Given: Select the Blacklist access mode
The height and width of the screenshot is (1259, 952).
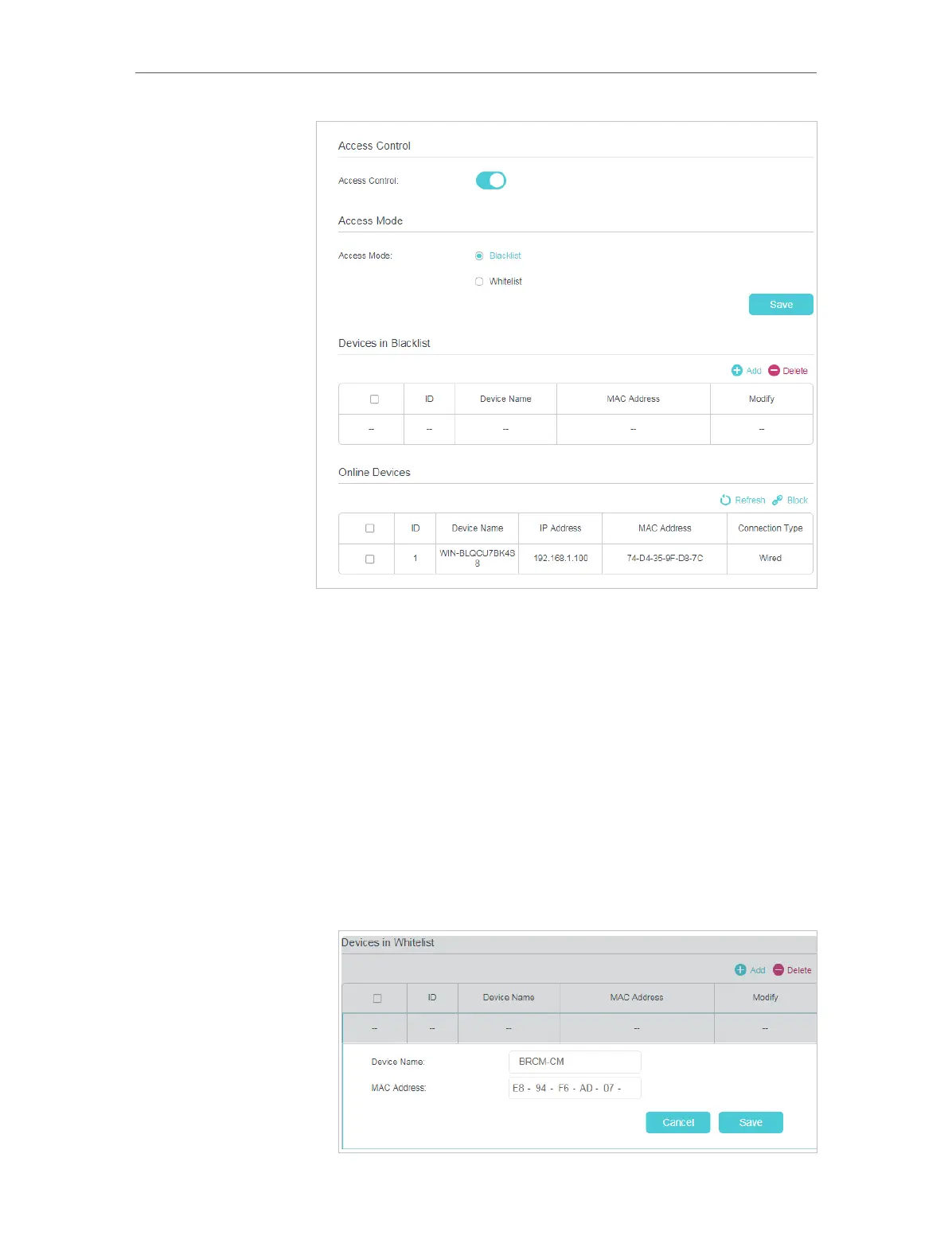Looking at the screenshot, I should click(x=479, y=255).
